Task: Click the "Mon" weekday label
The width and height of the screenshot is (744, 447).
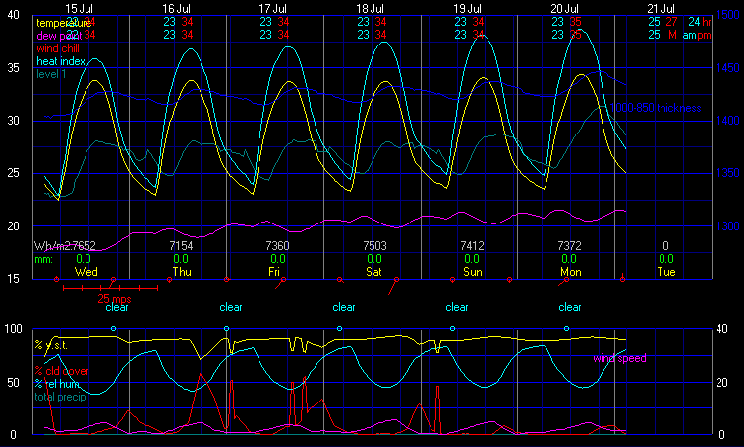Action: [571, 272]
